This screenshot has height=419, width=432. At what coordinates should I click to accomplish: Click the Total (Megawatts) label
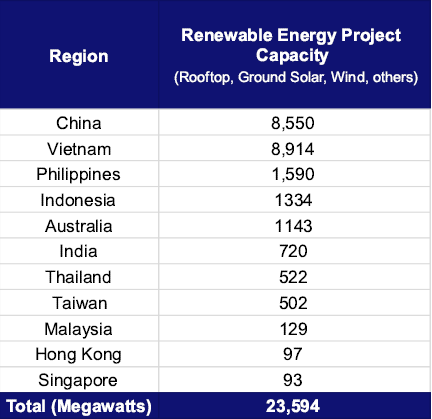click(x=79, y=406)
